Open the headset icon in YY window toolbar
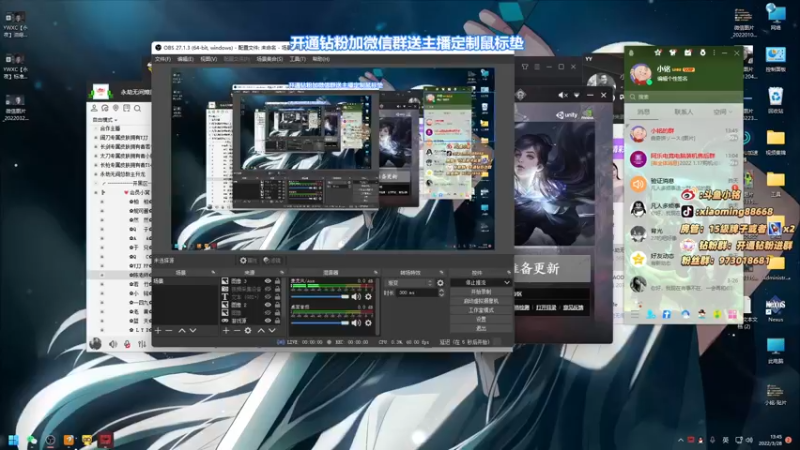The image size is (800, 450). tap(105, 108)
